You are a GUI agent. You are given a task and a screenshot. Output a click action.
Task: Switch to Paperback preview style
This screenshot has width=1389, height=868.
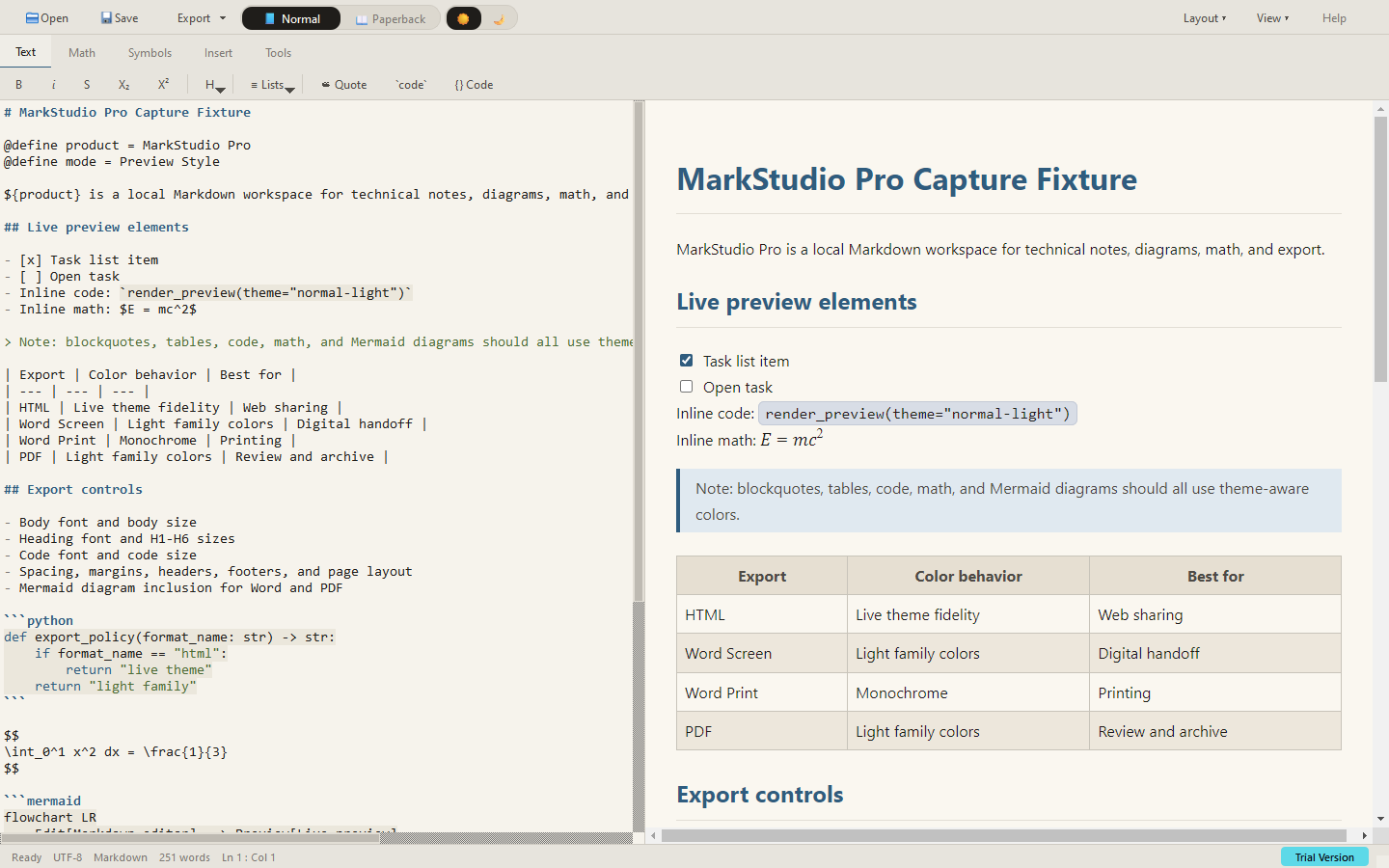391,18
